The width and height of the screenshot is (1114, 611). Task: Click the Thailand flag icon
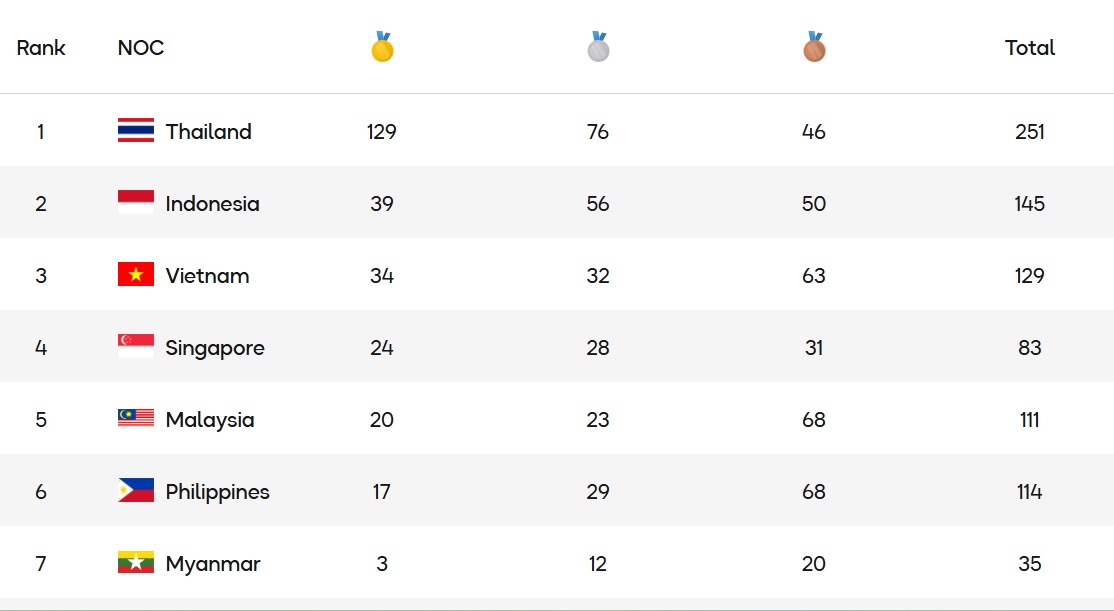pyautogui.click(x=136, y=131)
